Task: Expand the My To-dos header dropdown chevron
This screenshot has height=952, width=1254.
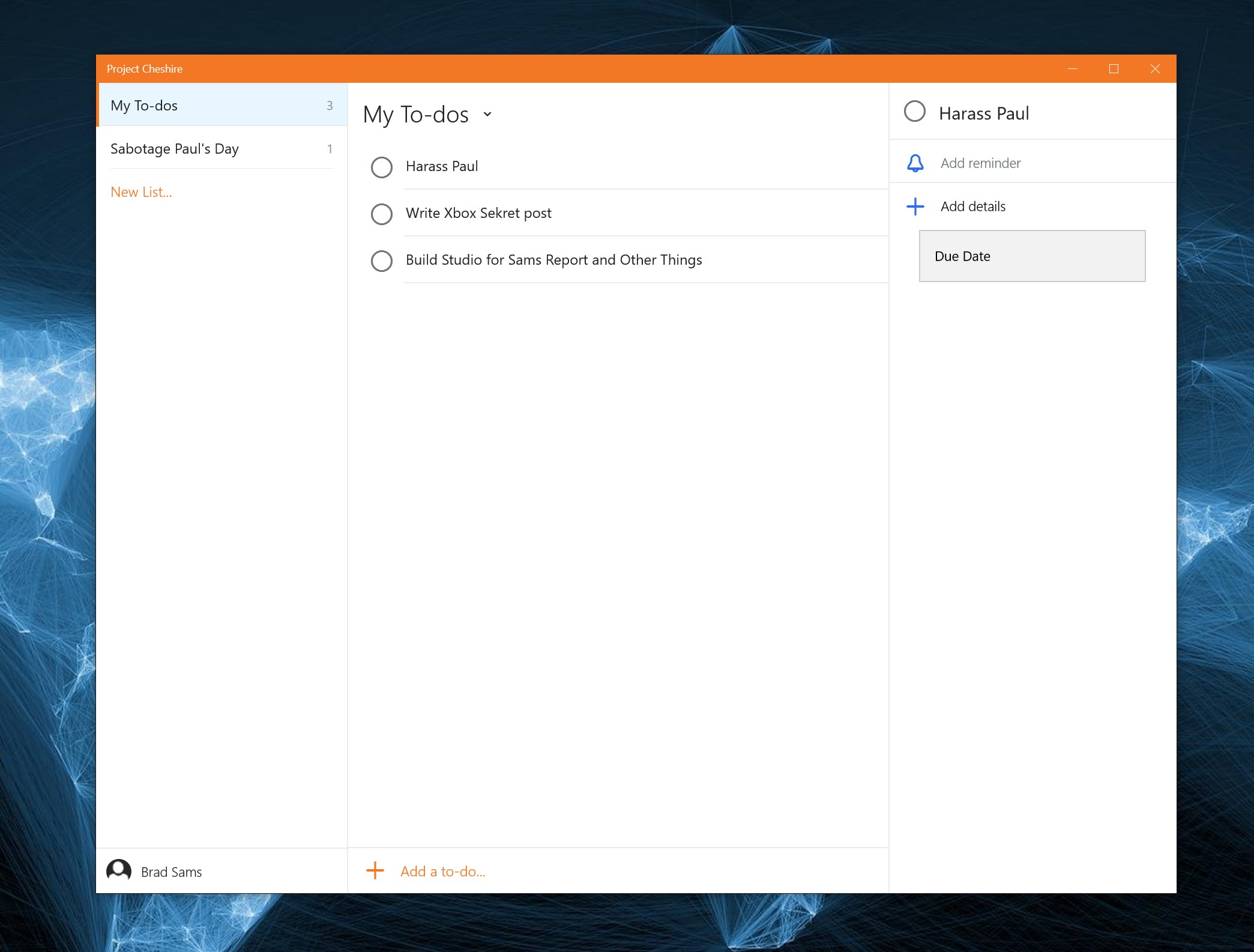Action: [487, 114]
